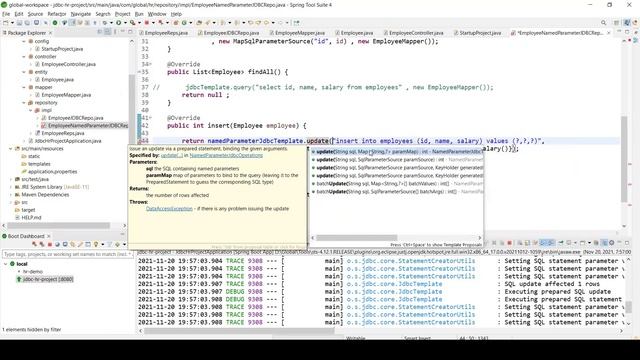640x360 pixels.
Task: Choose batchUpdate(String sql, SqlParameterSource[]) proposal
Action: pyautogui.click(x=397, y=191)
